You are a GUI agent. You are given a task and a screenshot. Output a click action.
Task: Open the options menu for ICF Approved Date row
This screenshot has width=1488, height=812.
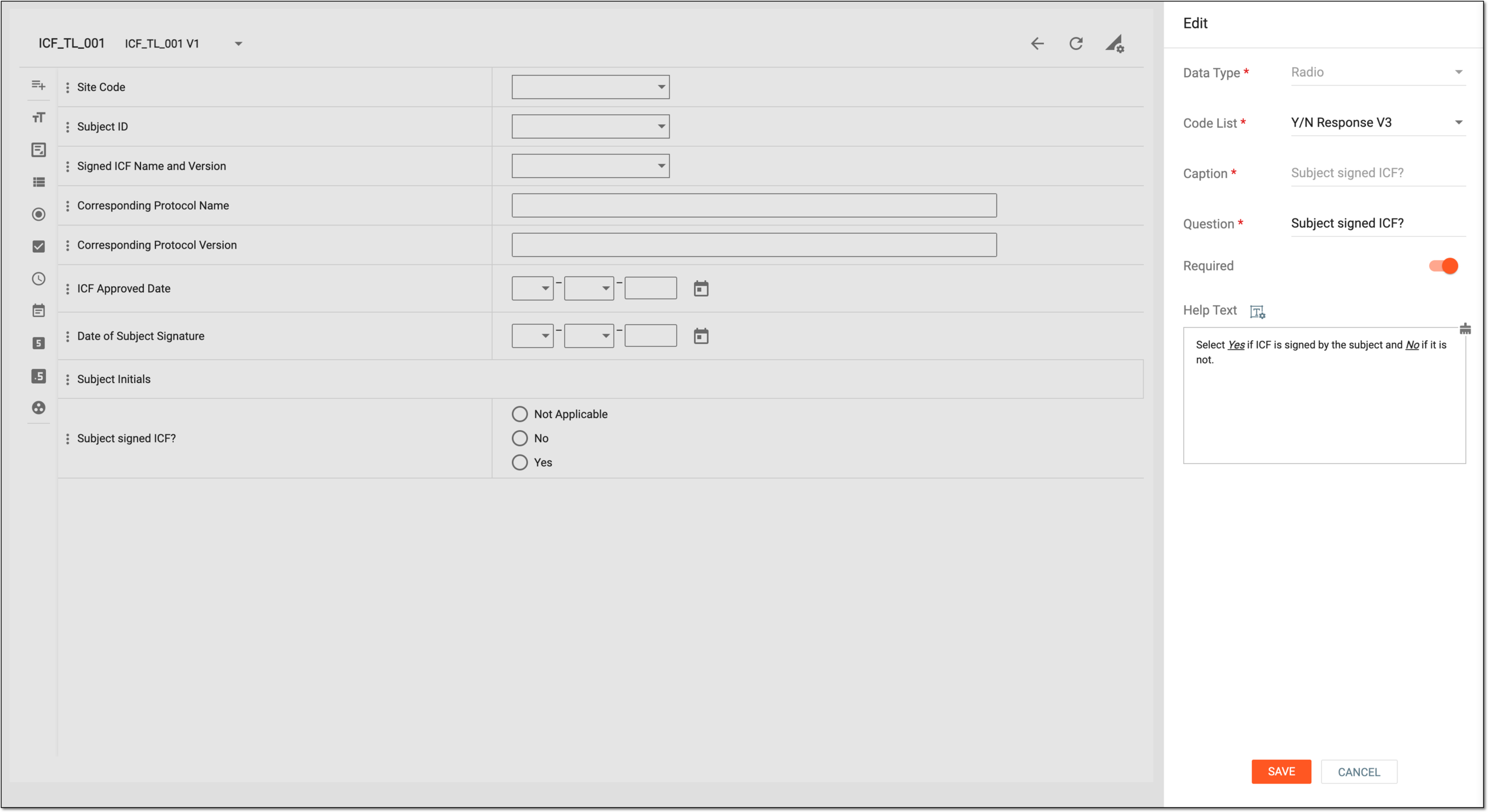(x=67, y=289)
